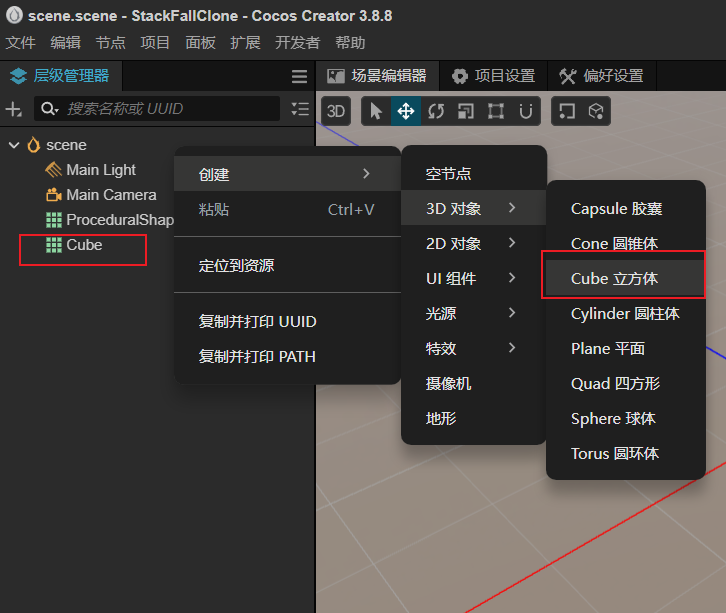Screen dimensions: 726x613
Task: Click the 偏好设置 tools icon
Action: click(x=568, y=76)
